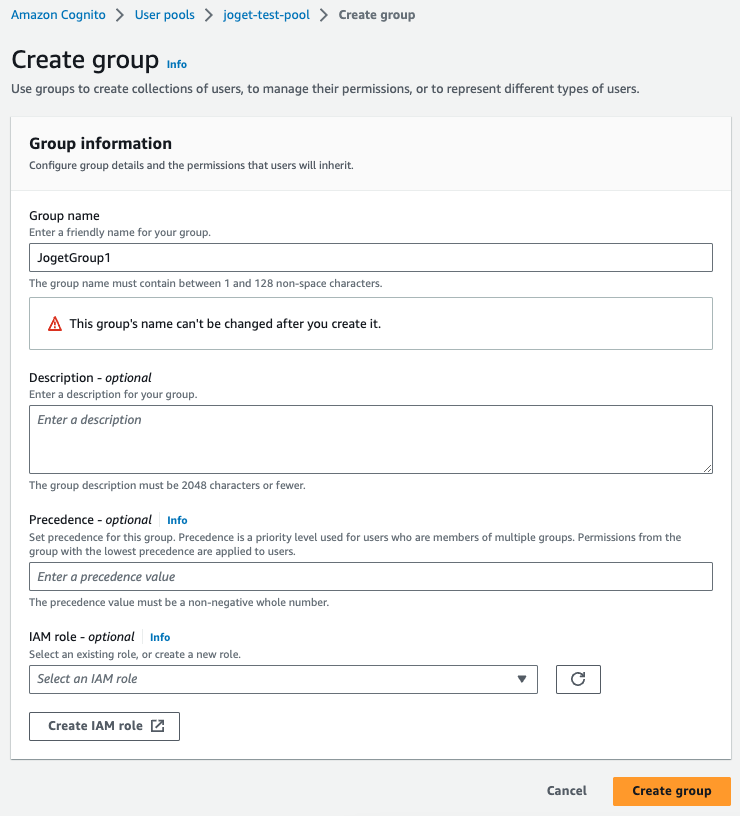Screen dimensions: 740x816
Task: Submit with the orange Create group button
Action: click(671, 791)
